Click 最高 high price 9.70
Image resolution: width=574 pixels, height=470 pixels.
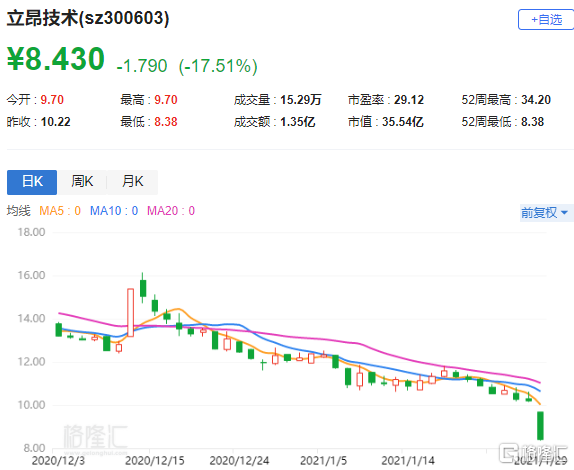click(x=166, y=100)
